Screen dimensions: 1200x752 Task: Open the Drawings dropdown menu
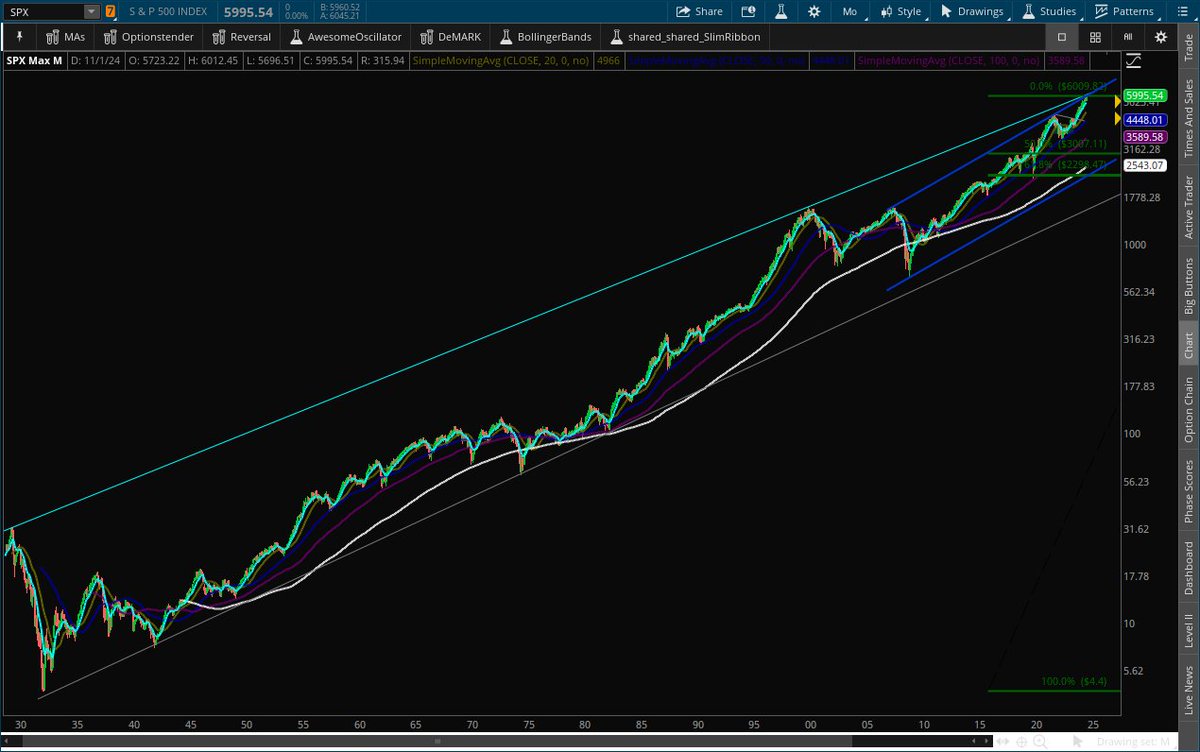pos(971,12)
